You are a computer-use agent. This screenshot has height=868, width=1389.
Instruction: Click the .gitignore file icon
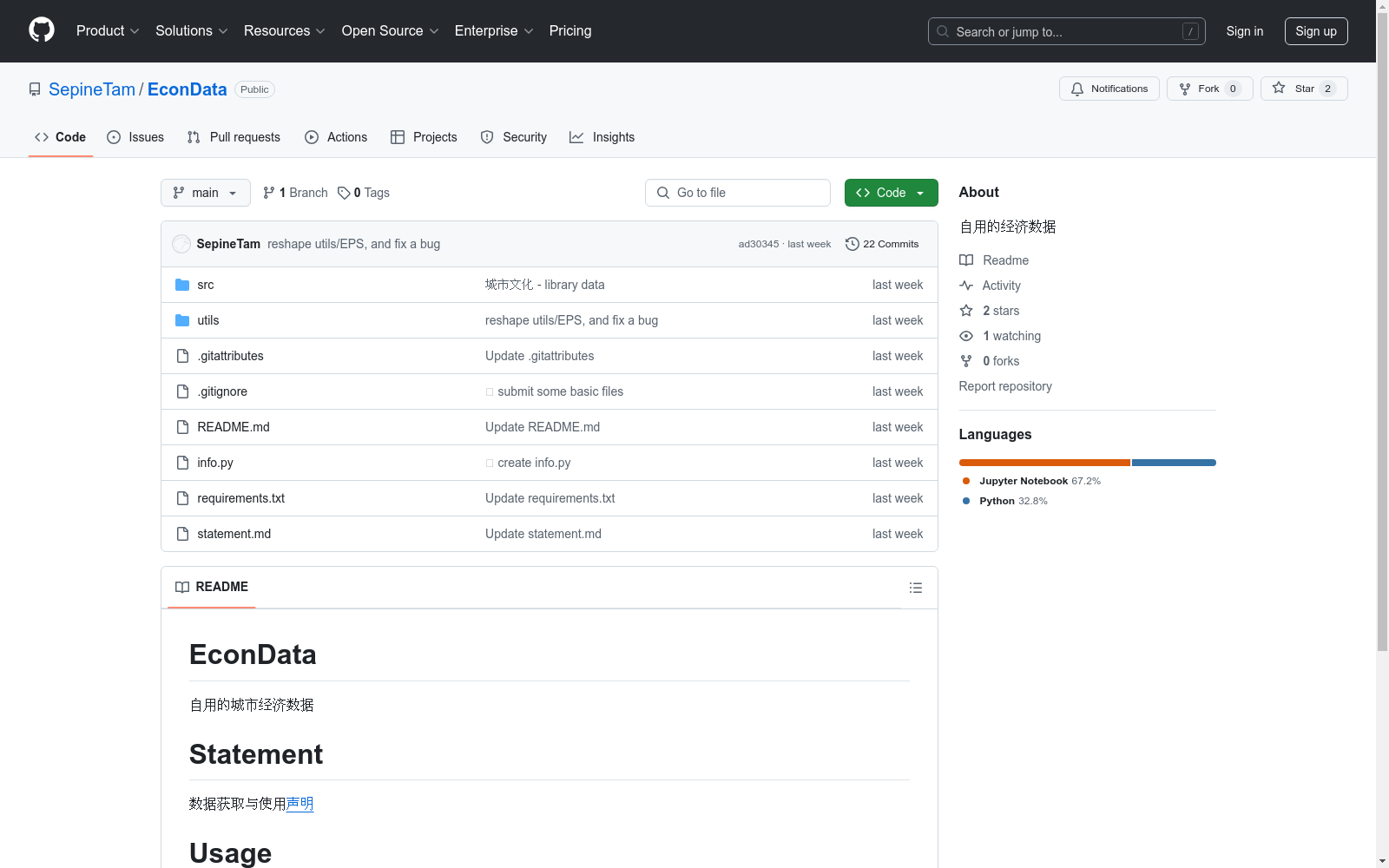pos(182,391)
